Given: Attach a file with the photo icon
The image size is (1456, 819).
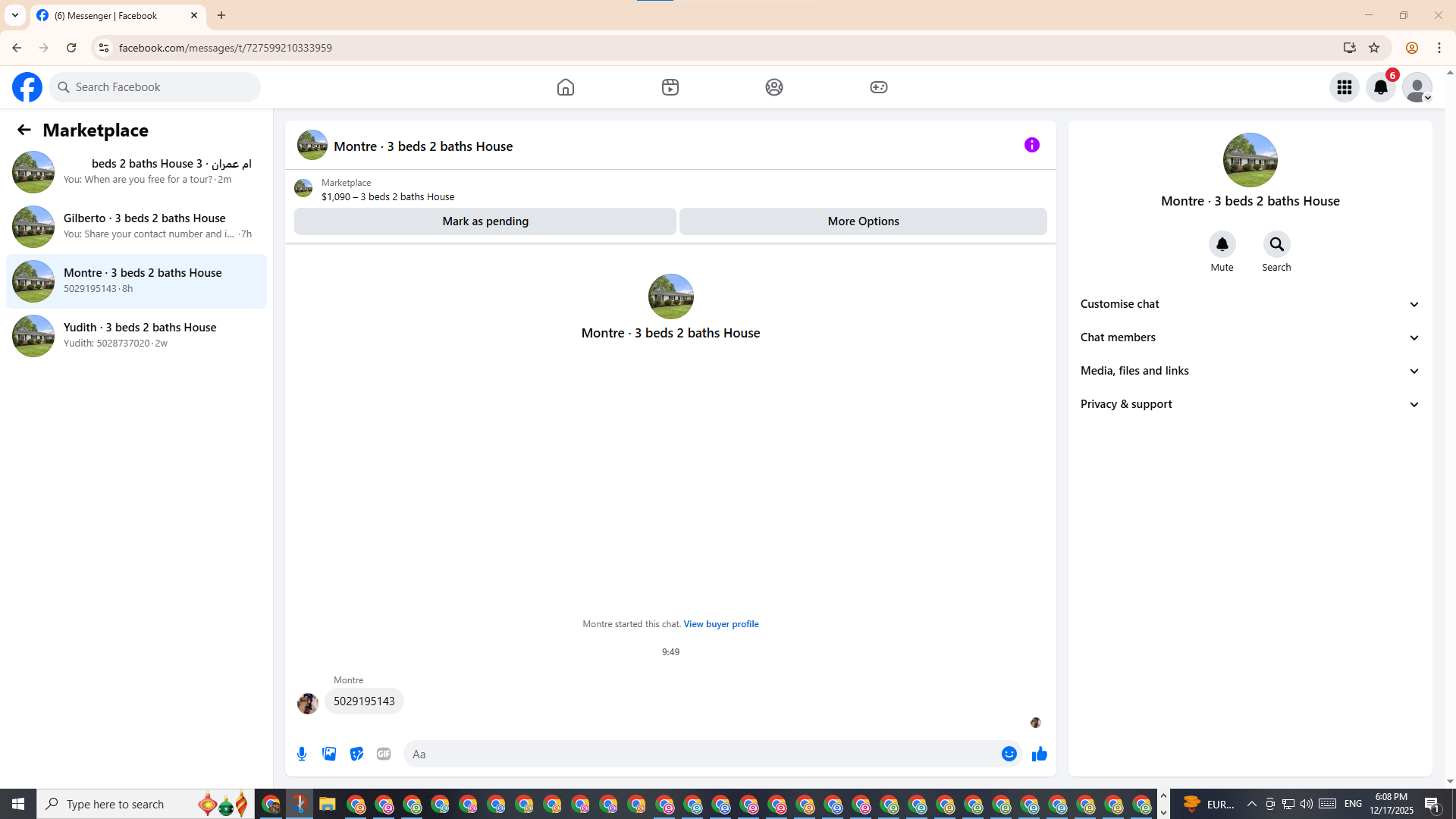Looking at the screenshot, I should pos(329,754).
